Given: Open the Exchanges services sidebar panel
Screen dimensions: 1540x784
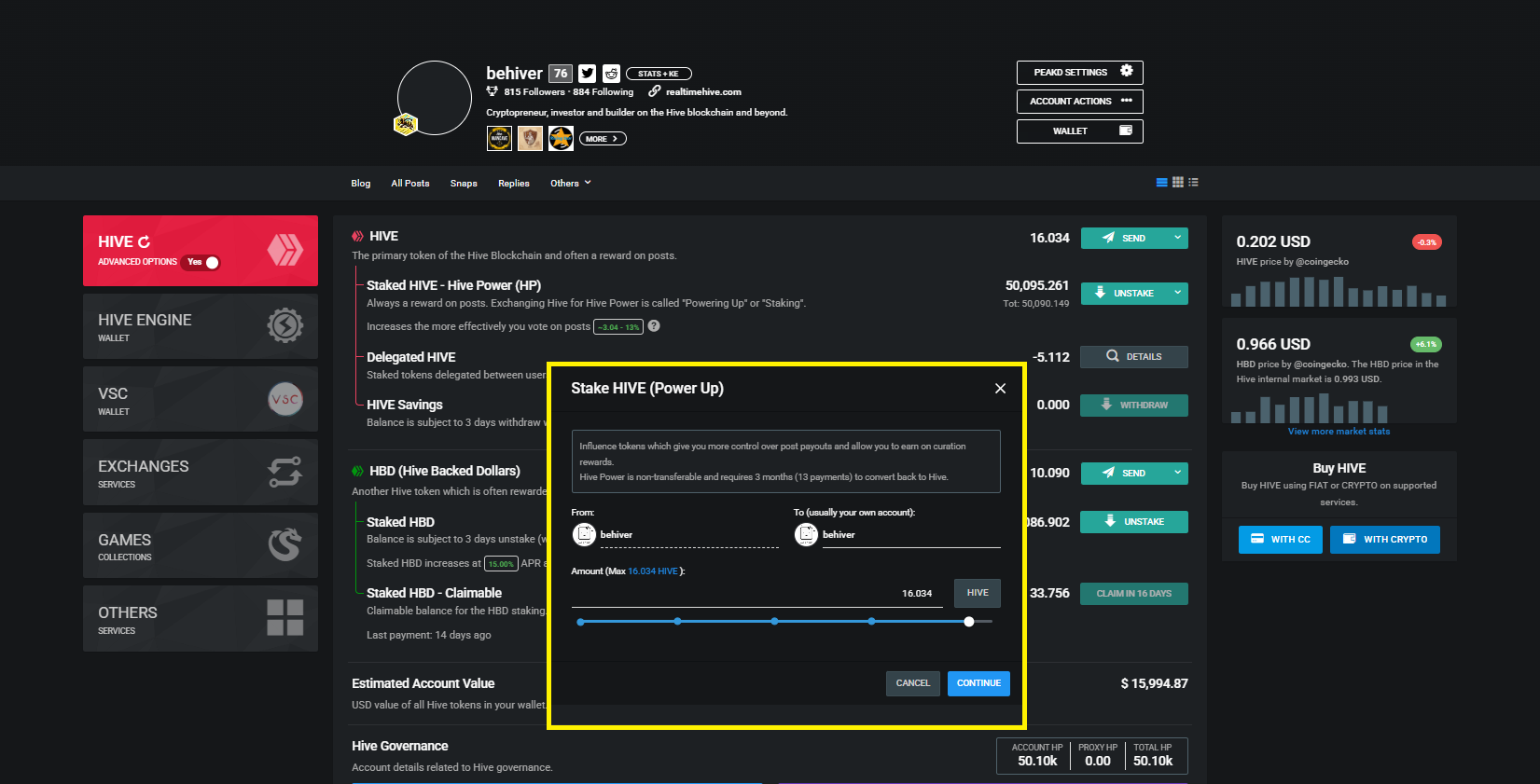Looking at the screenshot, I should pyautogui.click(x=201, y=473).
